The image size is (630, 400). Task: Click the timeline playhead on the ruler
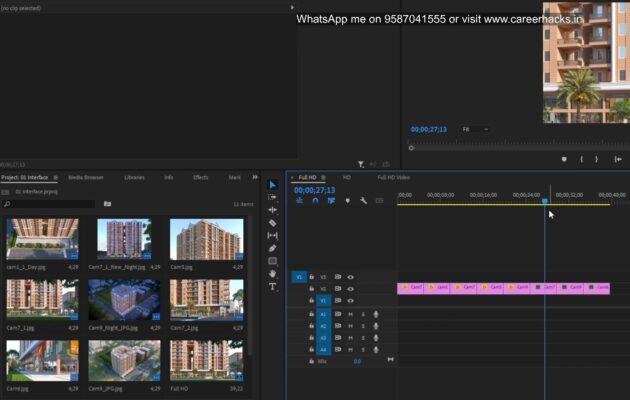545,201
